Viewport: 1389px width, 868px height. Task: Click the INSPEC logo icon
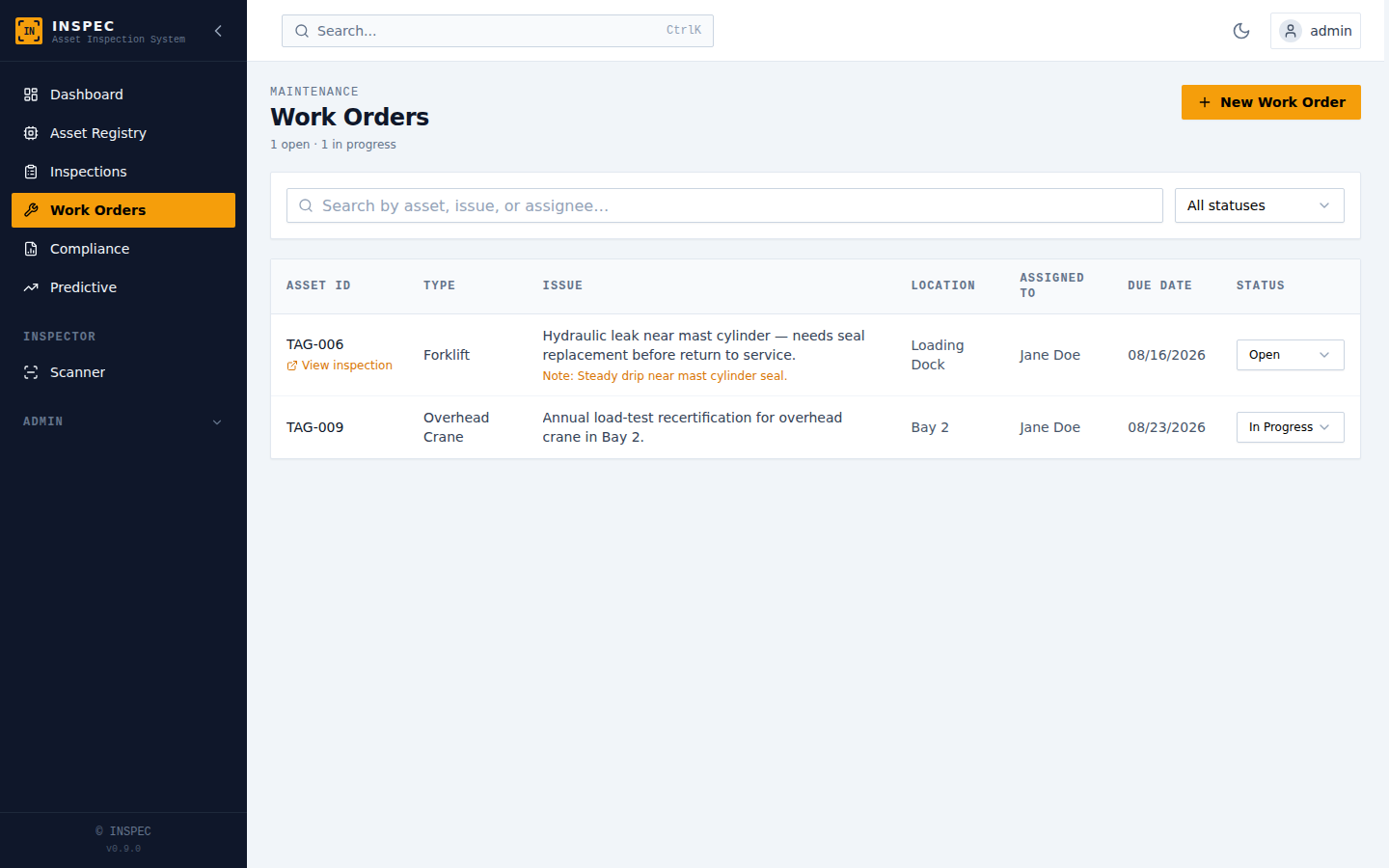[x=29, y=31]
